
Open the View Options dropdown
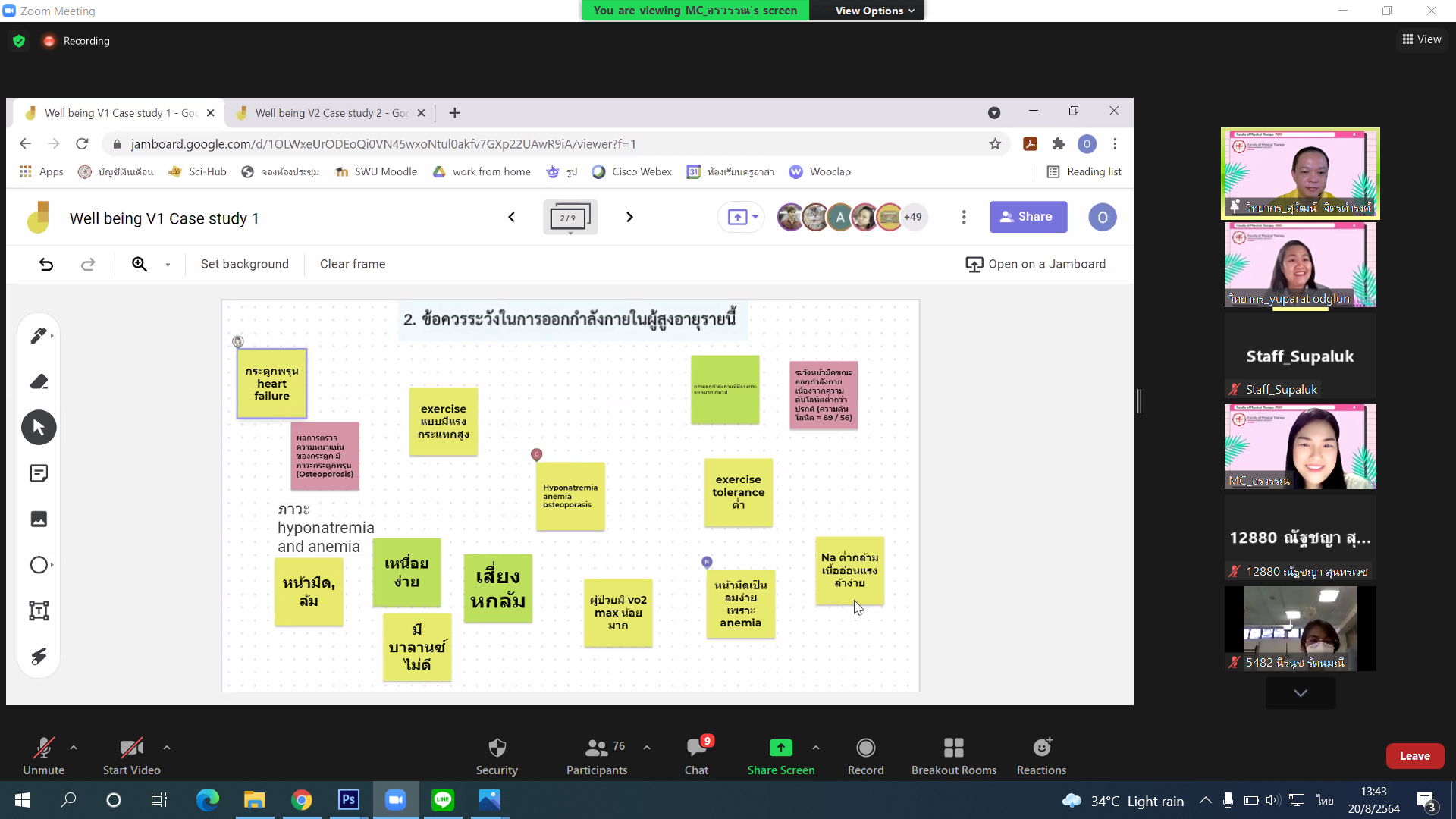tap(874, 11)
